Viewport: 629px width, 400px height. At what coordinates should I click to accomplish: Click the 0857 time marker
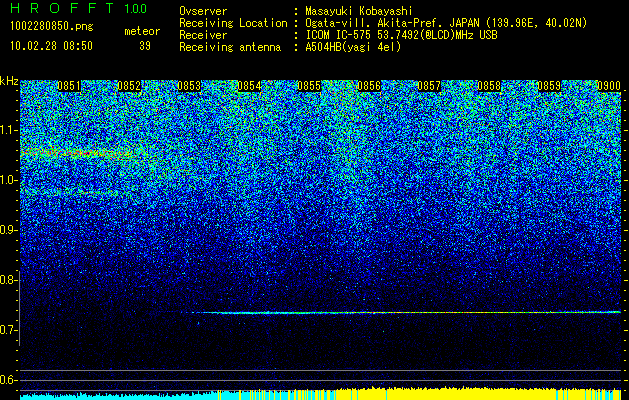[429, 86]
